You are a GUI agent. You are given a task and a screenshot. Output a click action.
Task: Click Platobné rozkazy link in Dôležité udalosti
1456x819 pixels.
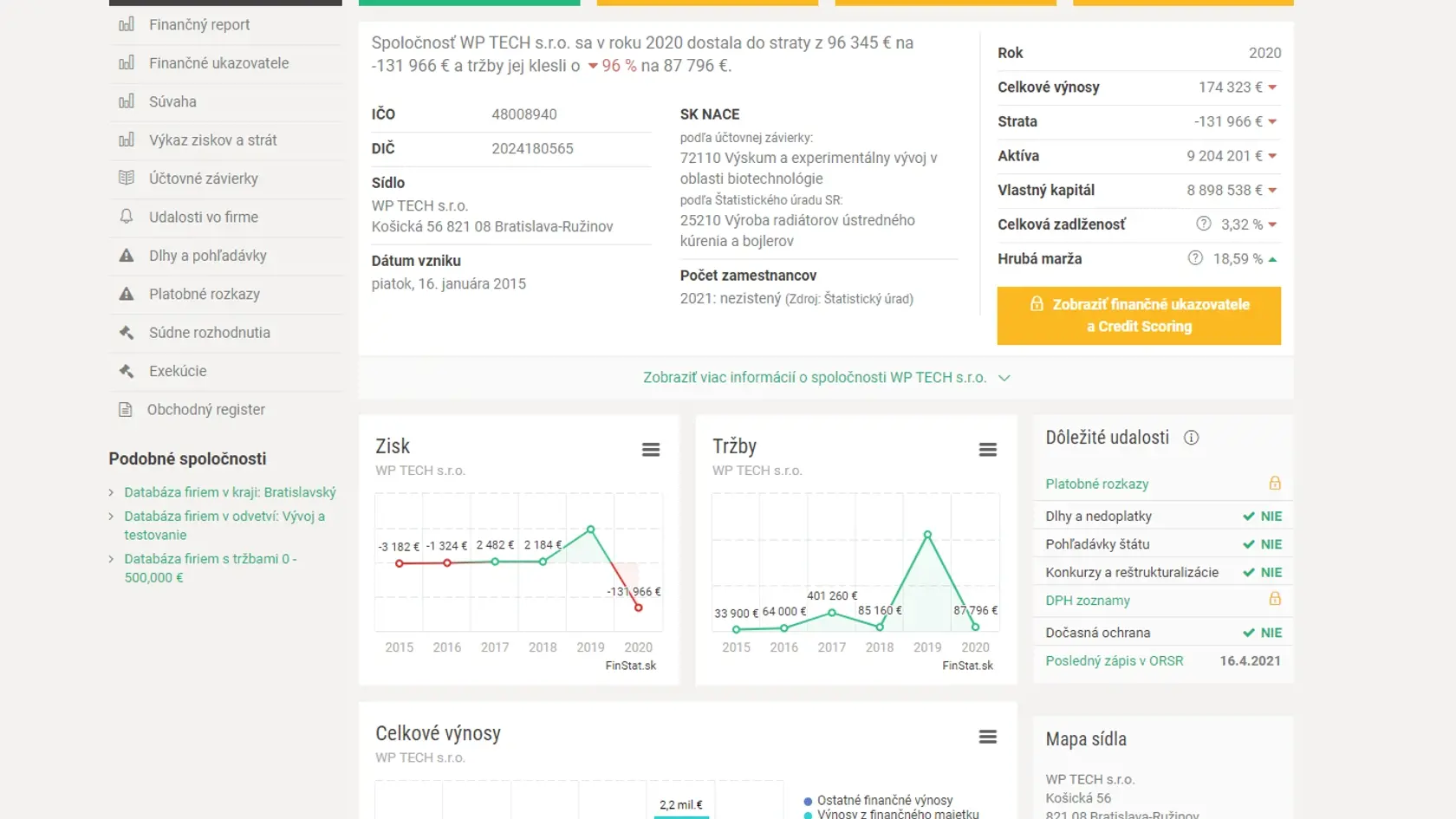(1096, 484)
